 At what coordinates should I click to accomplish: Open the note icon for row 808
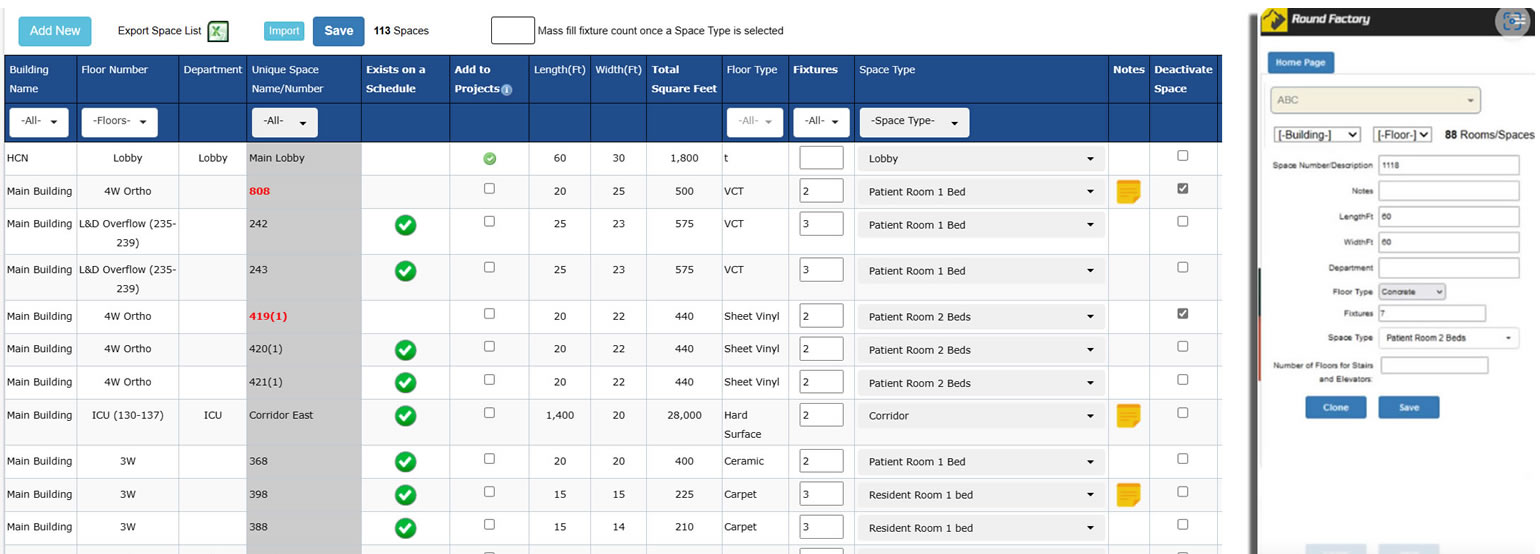pyautogui.click(x=1128, y=191)
